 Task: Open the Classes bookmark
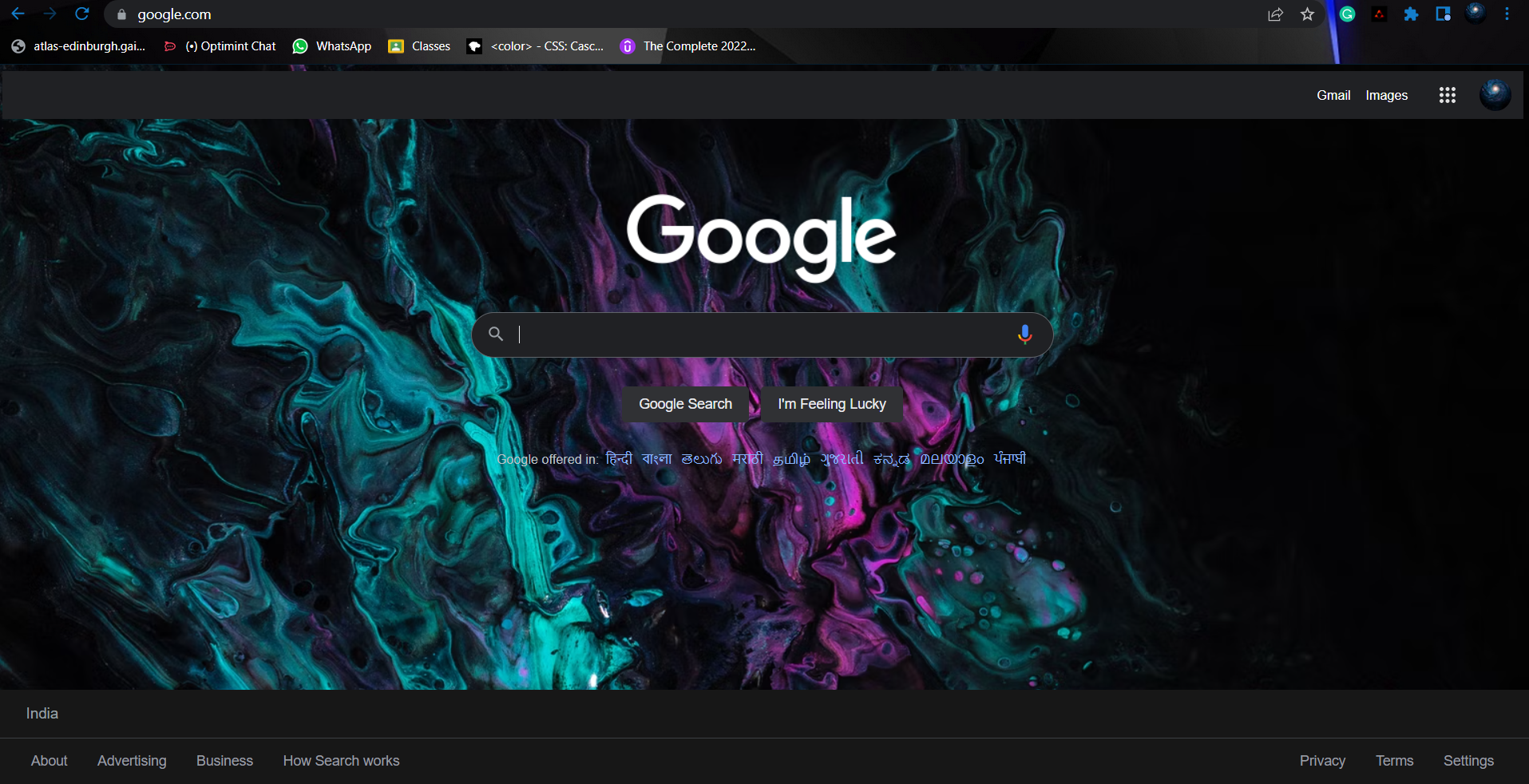tap(419, 46)
